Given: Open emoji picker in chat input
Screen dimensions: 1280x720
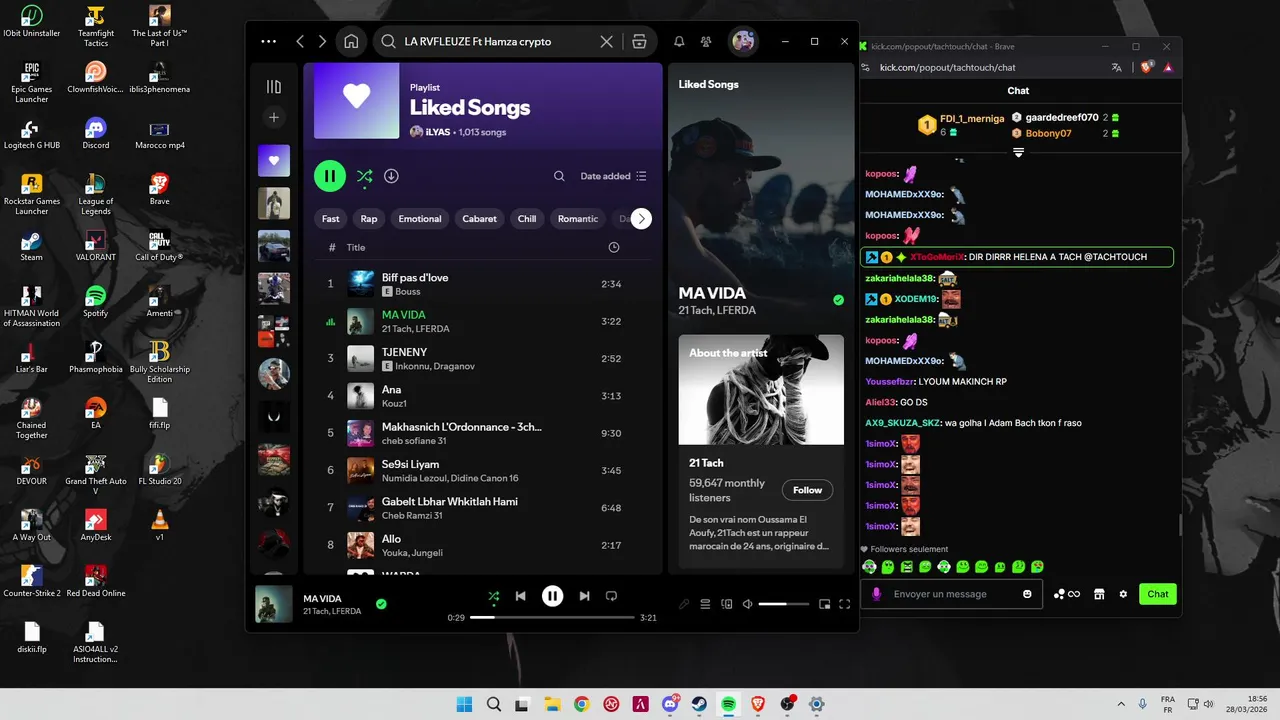Looking at the screenshot, I should coord(1027,594).
